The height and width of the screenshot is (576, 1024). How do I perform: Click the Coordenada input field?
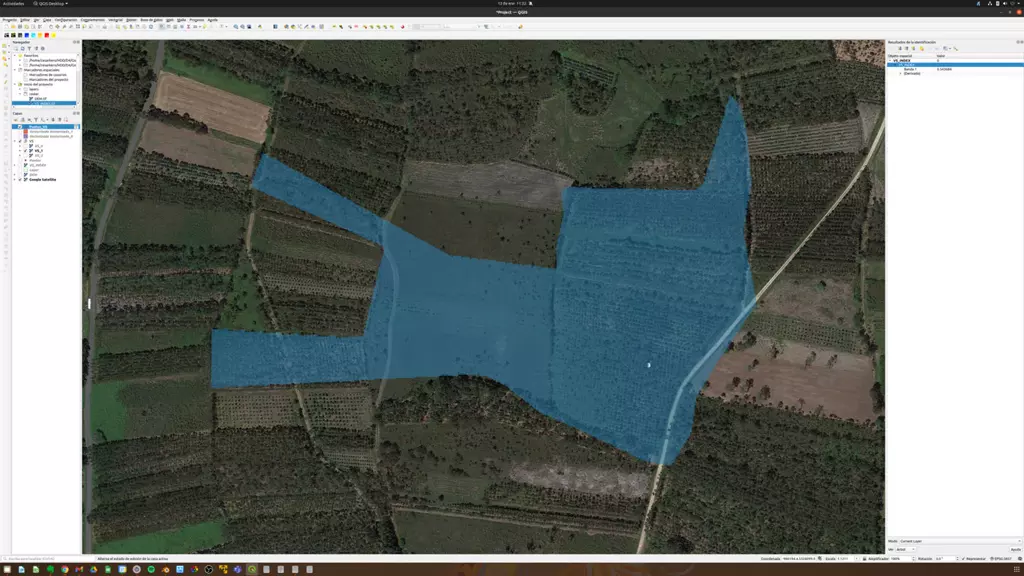click(x=799, y=558)
